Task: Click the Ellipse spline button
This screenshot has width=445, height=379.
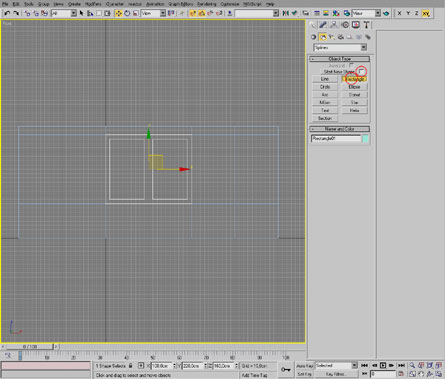Action: coord(354,87)
